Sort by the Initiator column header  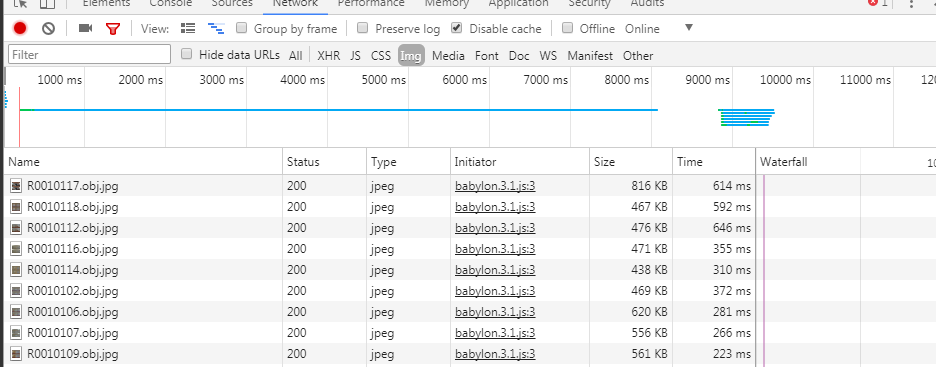coord(520,162)
